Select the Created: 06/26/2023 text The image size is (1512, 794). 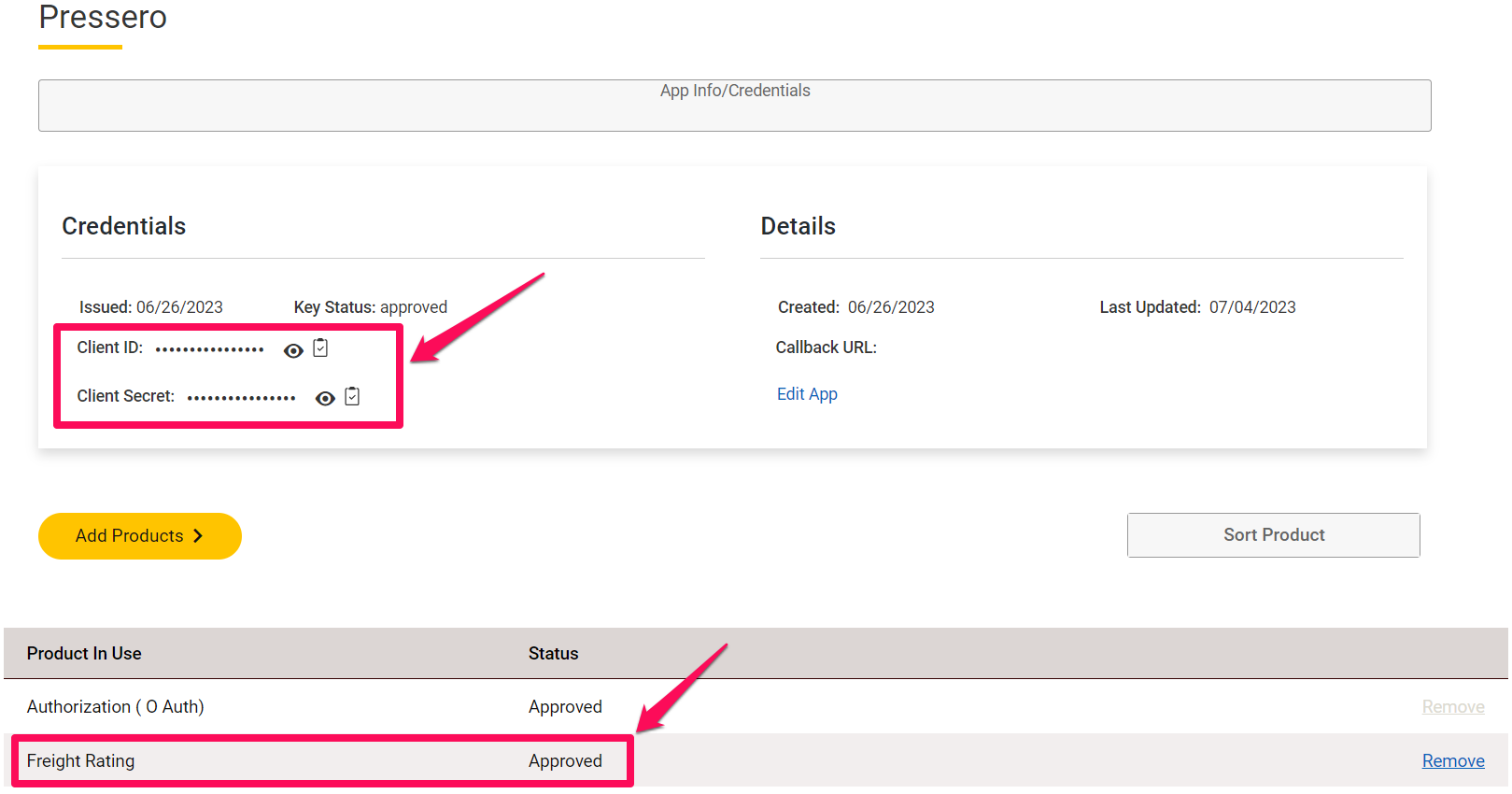click(856, 307)
